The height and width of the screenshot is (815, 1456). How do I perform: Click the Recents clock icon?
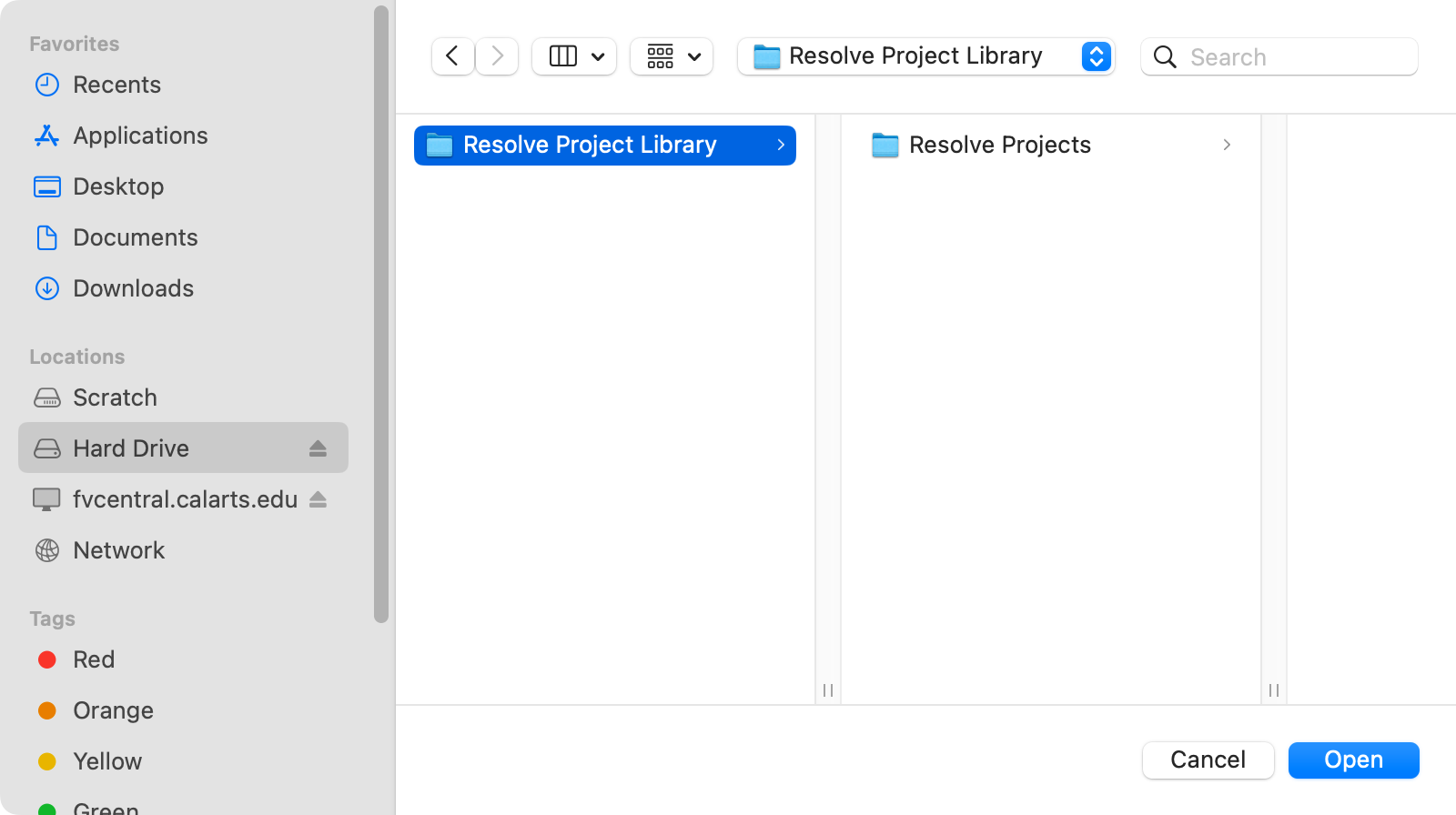(x=47, y=85)
